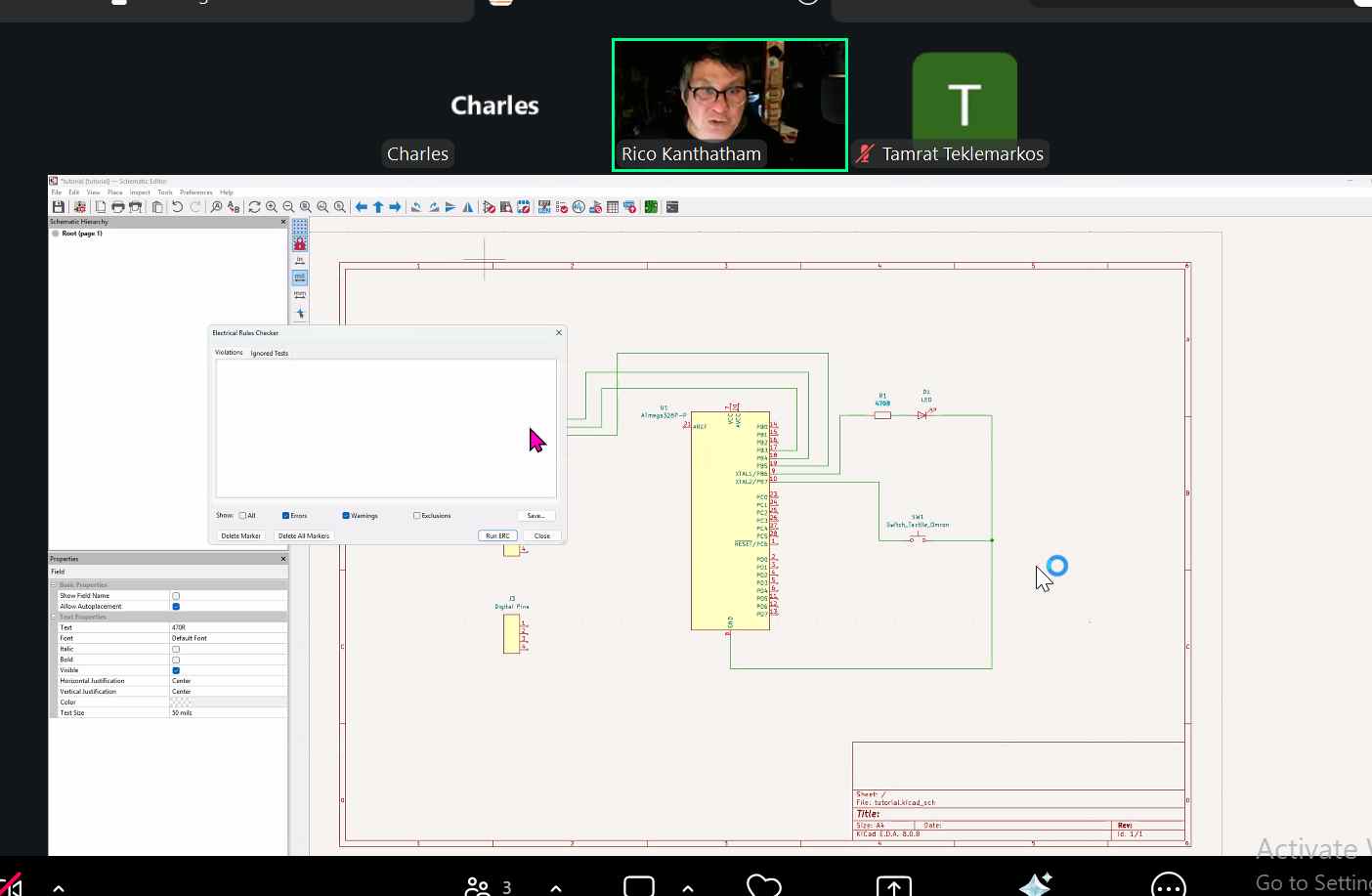Open the Vertical Justification value dropdown
1372x896 pixels.
coord(229,692)
